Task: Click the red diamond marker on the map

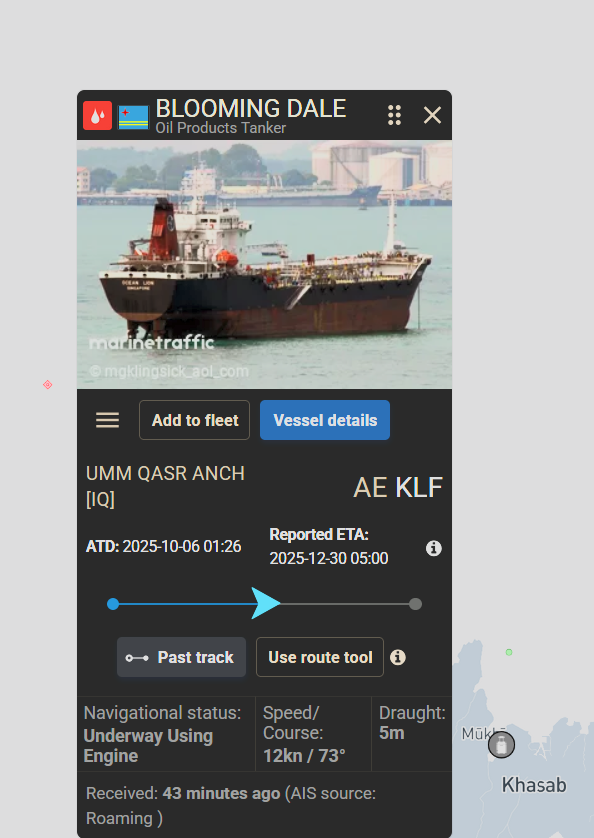Action: pyautogui.click(x=48, y=385)
